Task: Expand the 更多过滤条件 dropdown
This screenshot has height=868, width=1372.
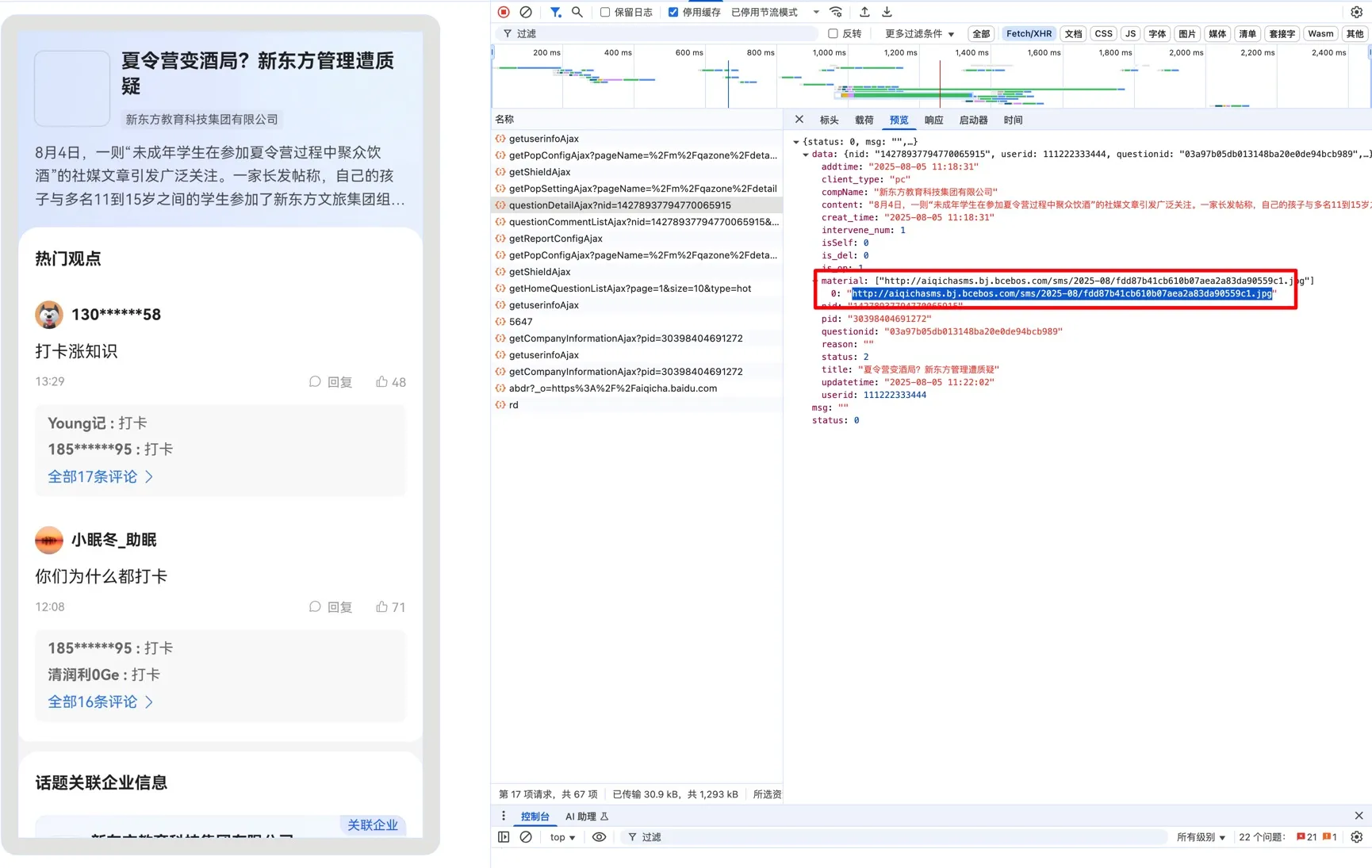Action: (x=919, y=33)
